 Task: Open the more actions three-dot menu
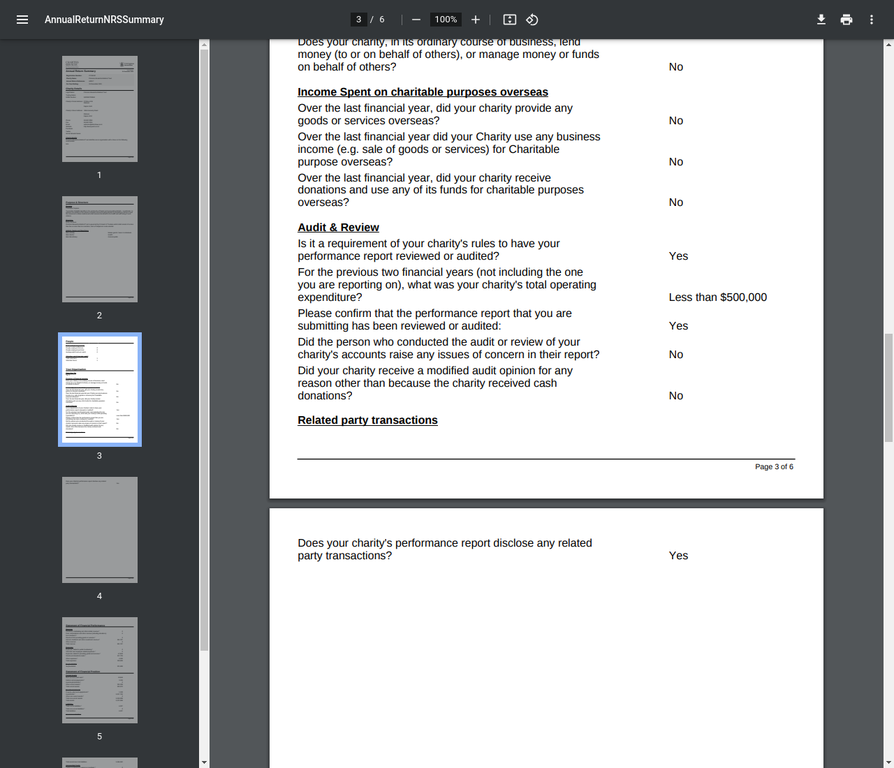872,20
